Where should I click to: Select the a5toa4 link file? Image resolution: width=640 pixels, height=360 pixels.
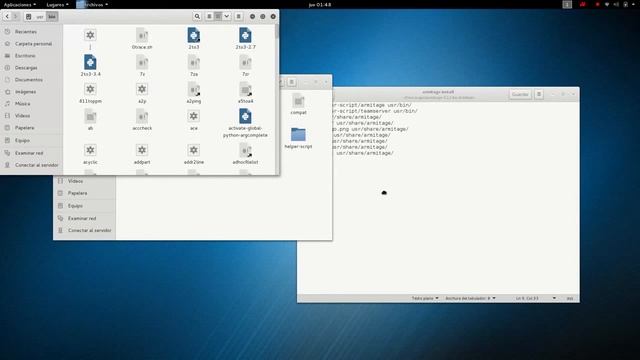(245, 89)
